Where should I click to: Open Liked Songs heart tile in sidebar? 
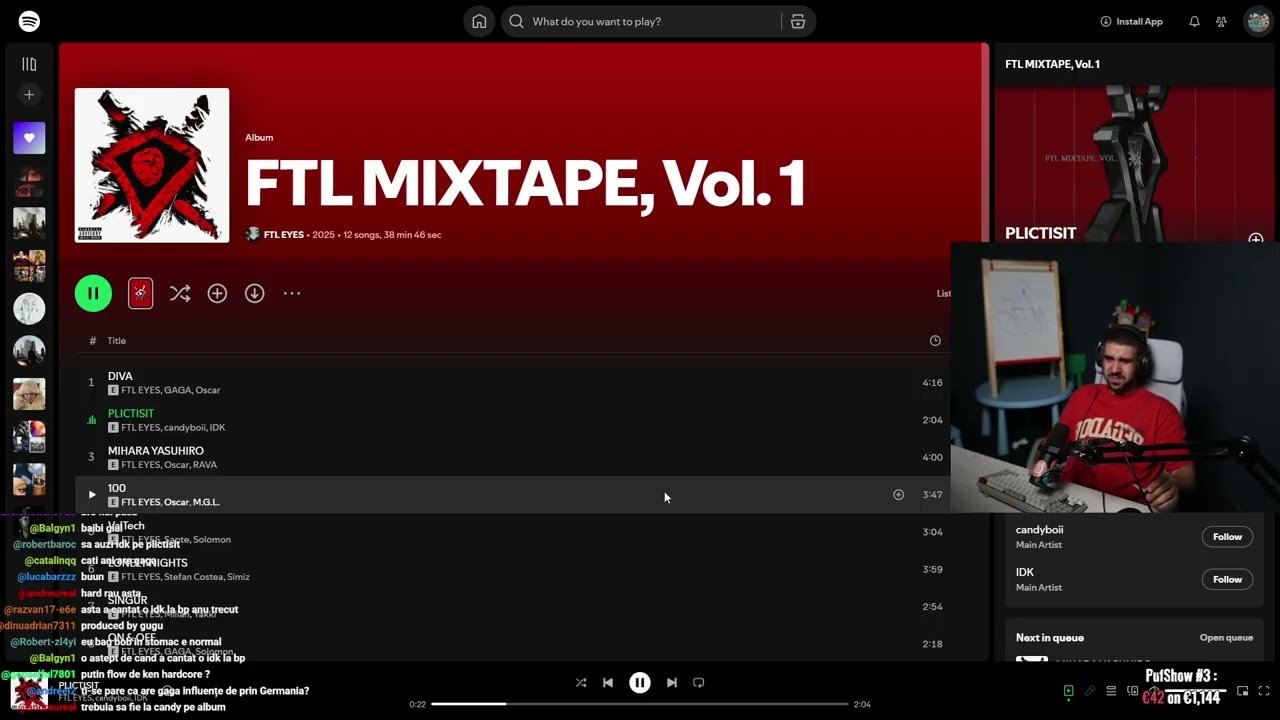(x=29, y=138)
